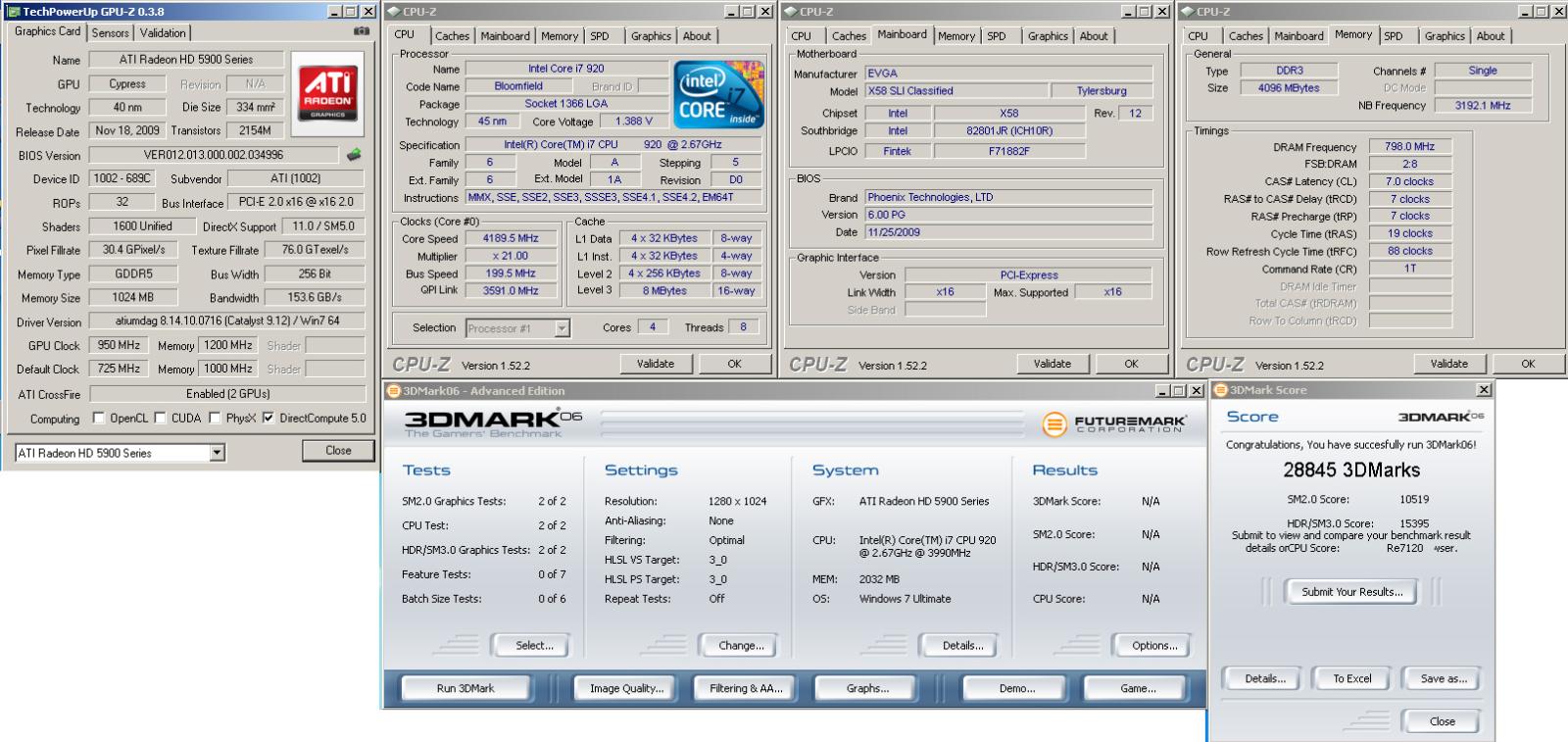Screen dimensions: 1568x742
Task: Click the Core Speed 4189.5 MHz value
Action: pyautogui.click(x=511, y=238)
